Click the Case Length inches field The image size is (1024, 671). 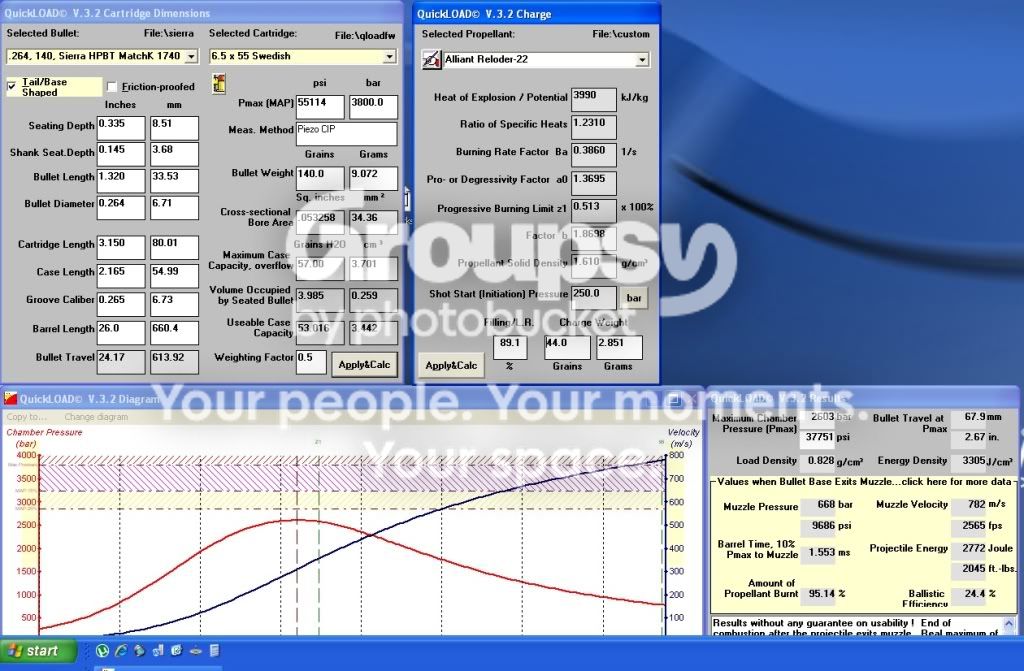[121, 276]
